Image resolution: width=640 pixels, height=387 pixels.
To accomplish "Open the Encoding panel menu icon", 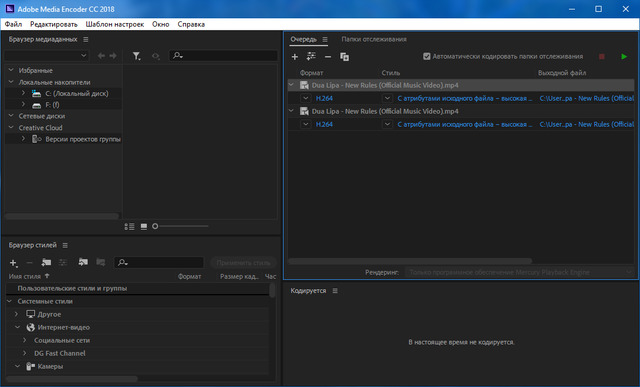I will [335, 291].
